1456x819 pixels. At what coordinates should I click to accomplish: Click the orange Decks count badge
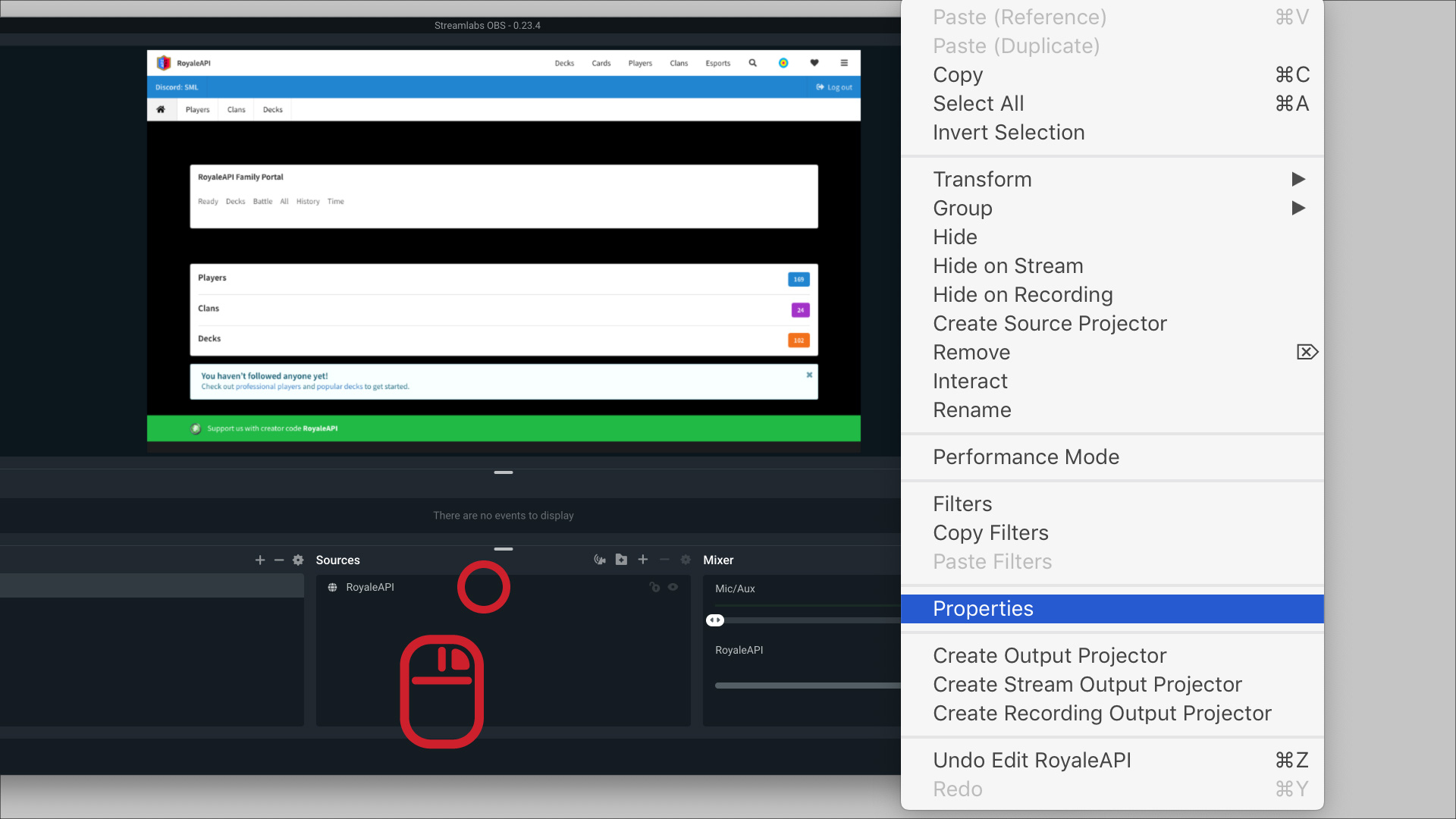click(799, 340)
